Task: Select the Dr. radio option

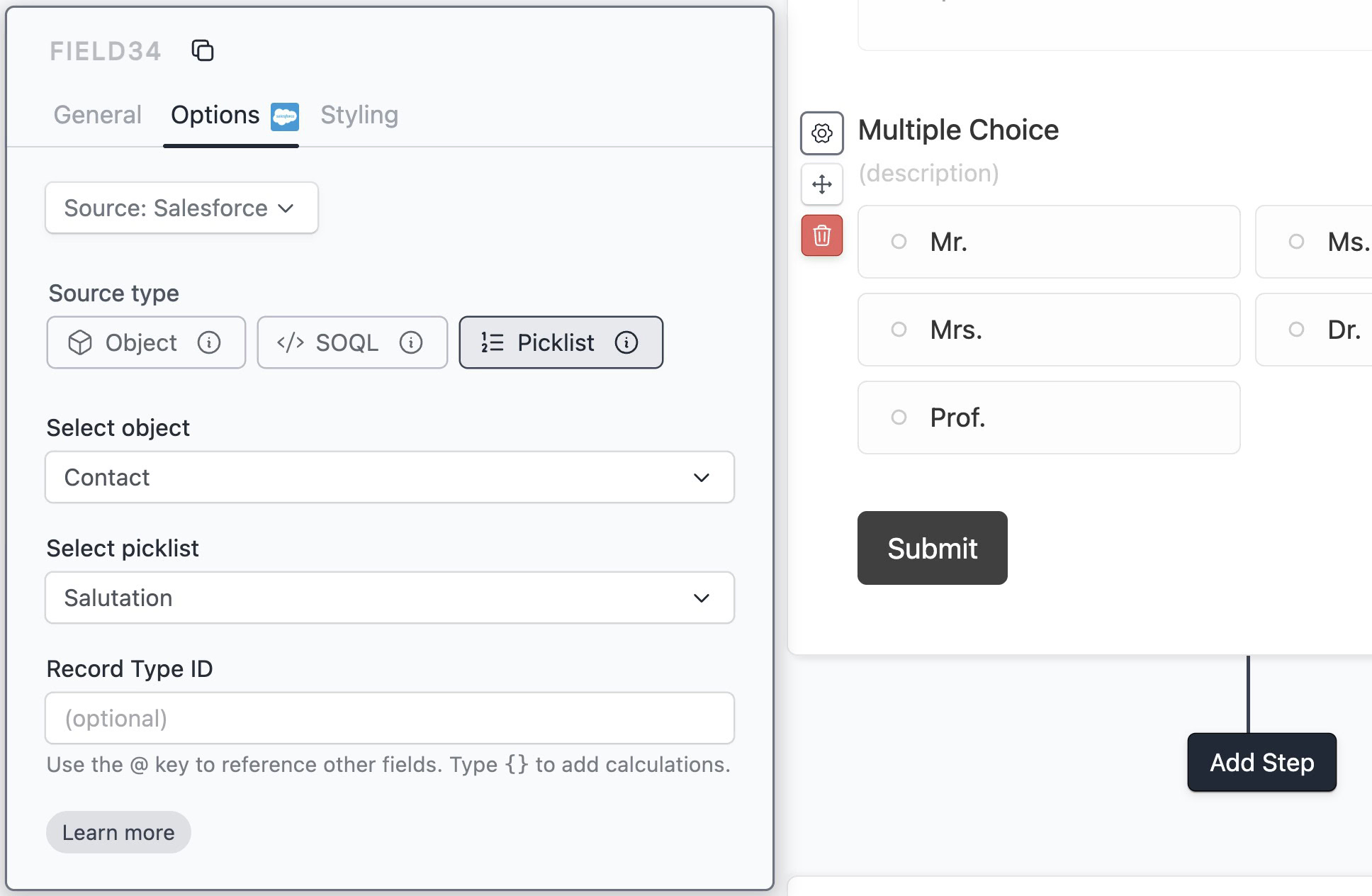Action: (1314, 330)
